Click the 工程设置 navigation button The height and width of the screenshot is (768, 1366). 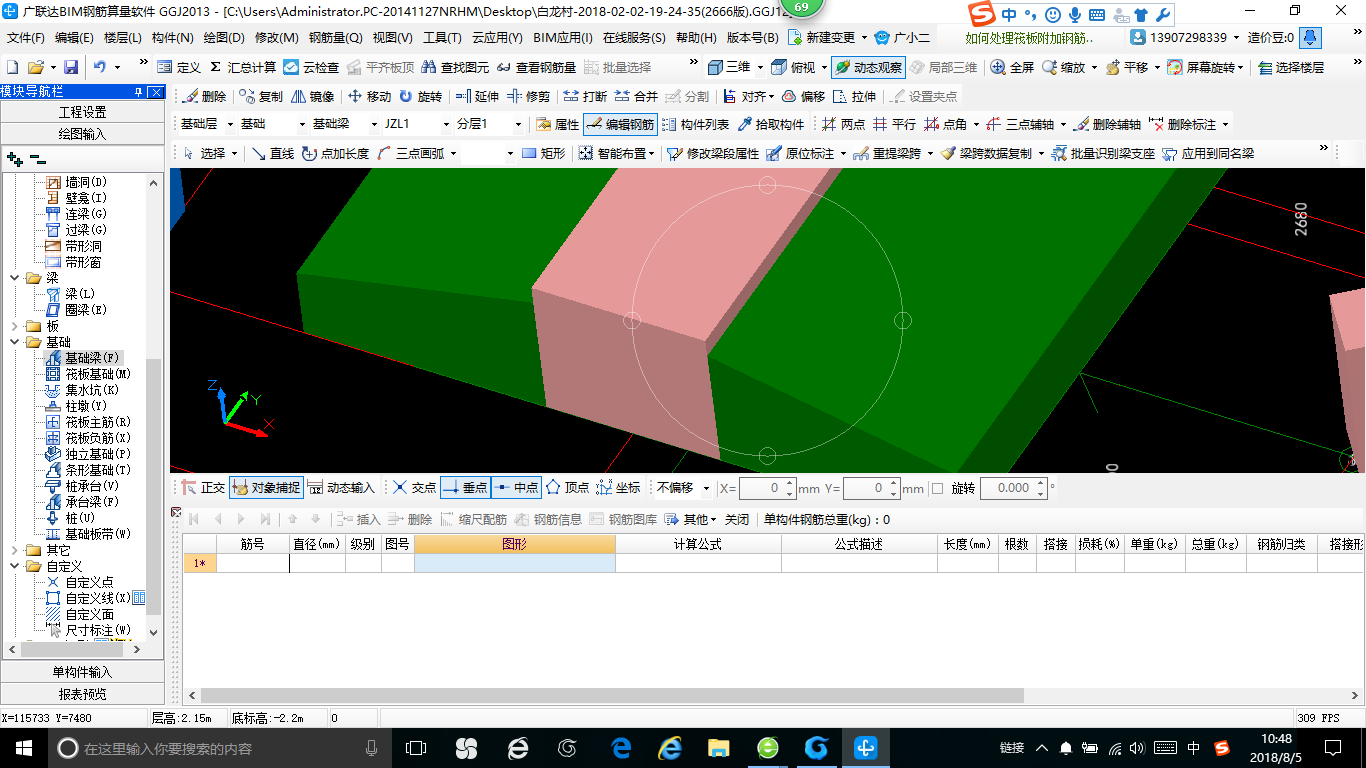click(82, 112)
